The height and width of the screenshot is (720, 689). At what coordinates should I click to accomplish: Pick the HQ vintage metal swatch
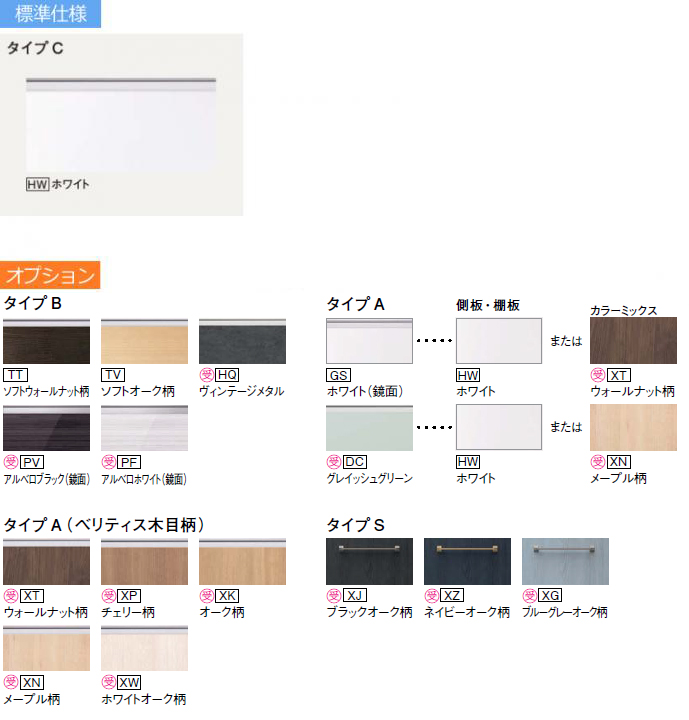(242, 342)
